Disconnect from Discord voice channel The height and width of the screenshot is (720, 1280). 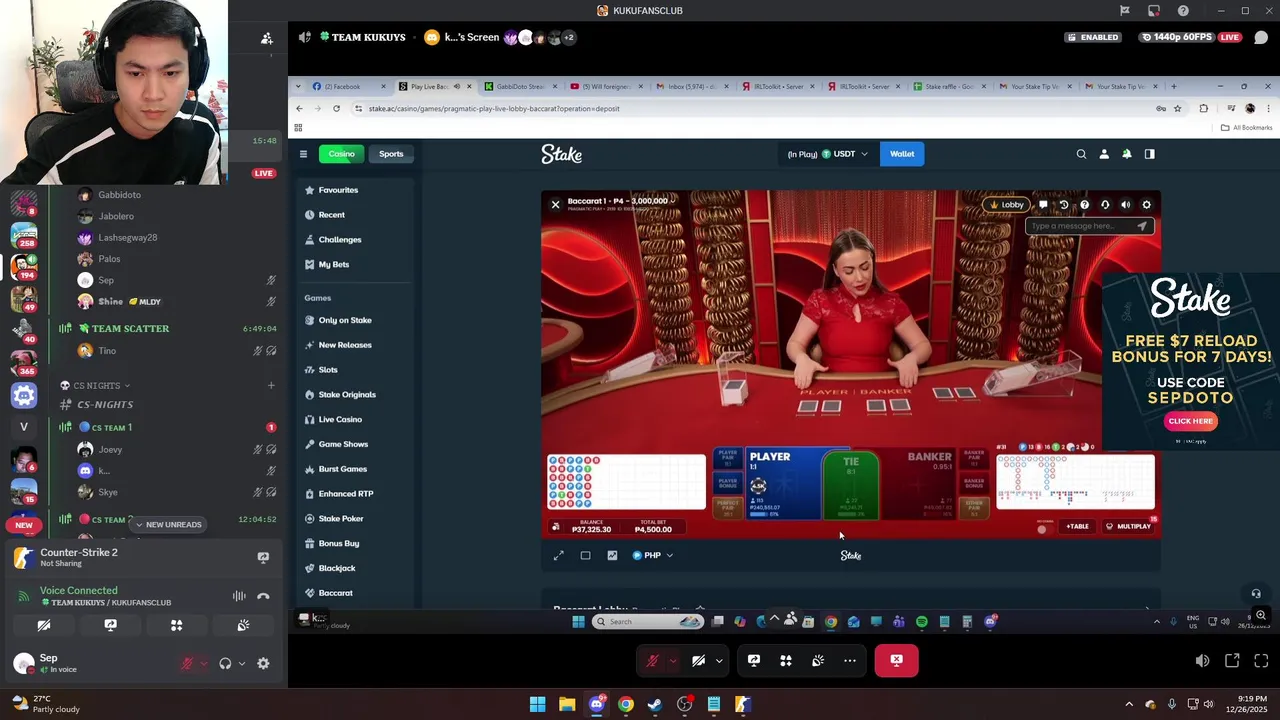[x=263, y=596]
